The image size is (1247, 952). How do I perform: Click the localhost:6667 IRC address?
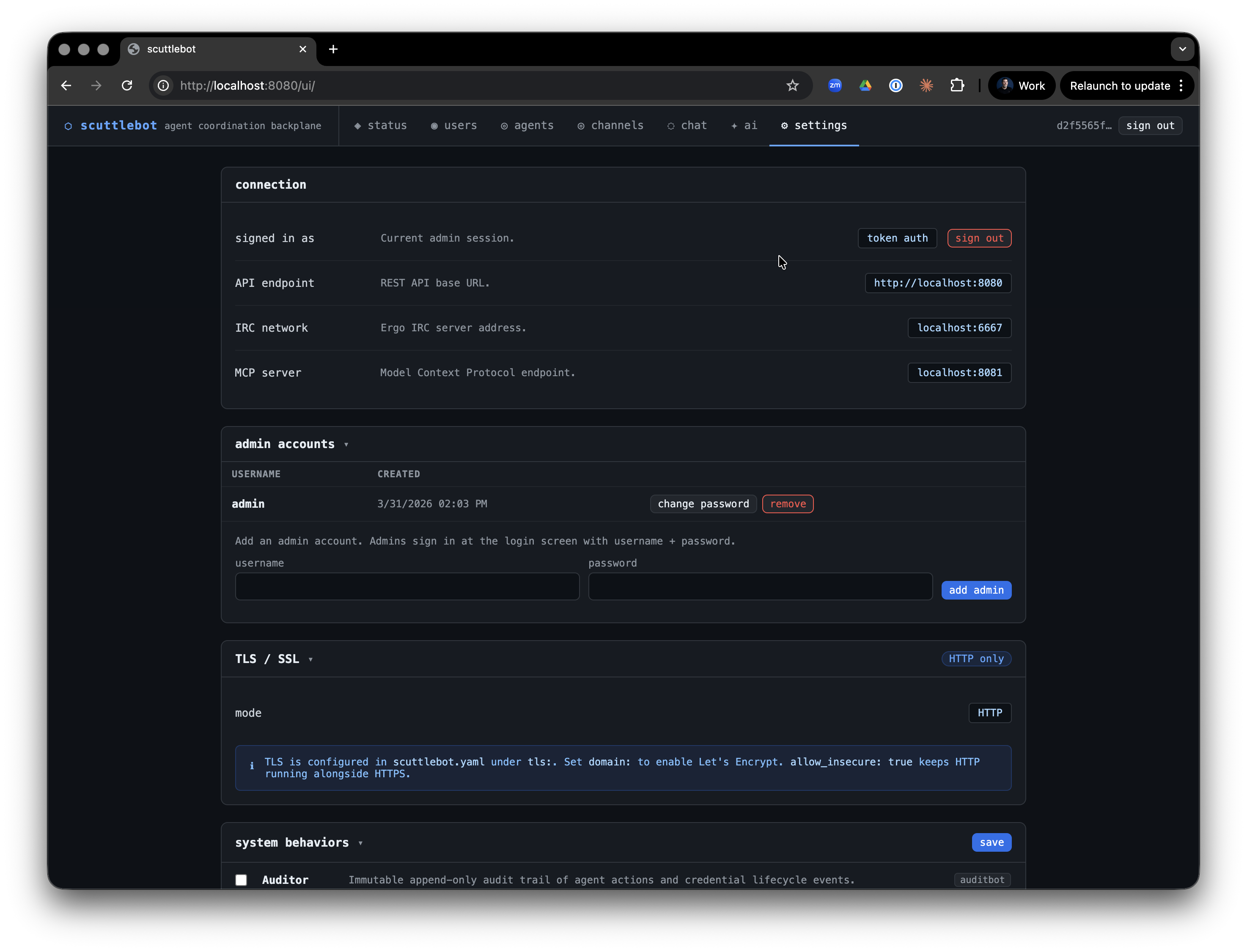tap(959, 327)
